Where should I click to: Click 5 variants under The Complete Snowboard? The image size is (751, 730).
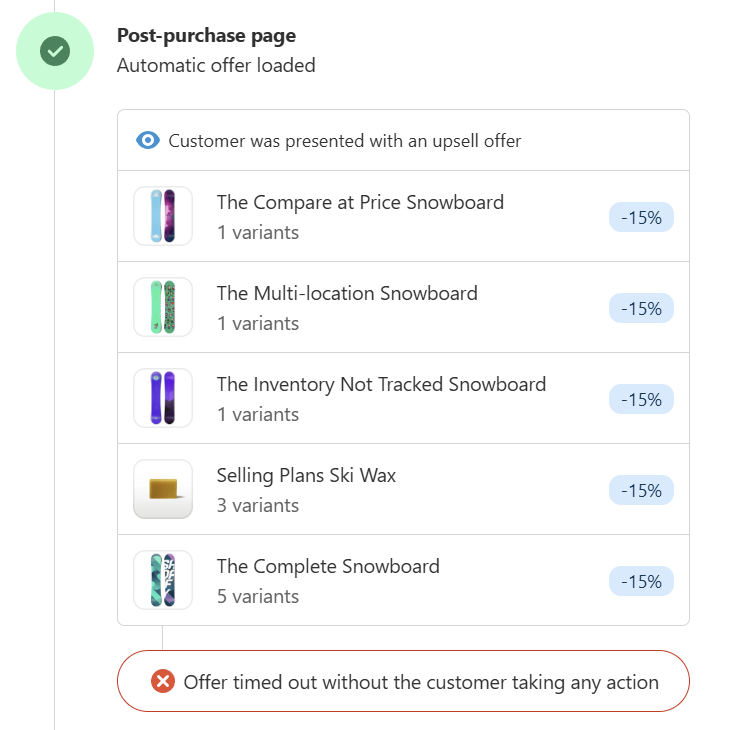pyautogui.click(x=258, y=597)
